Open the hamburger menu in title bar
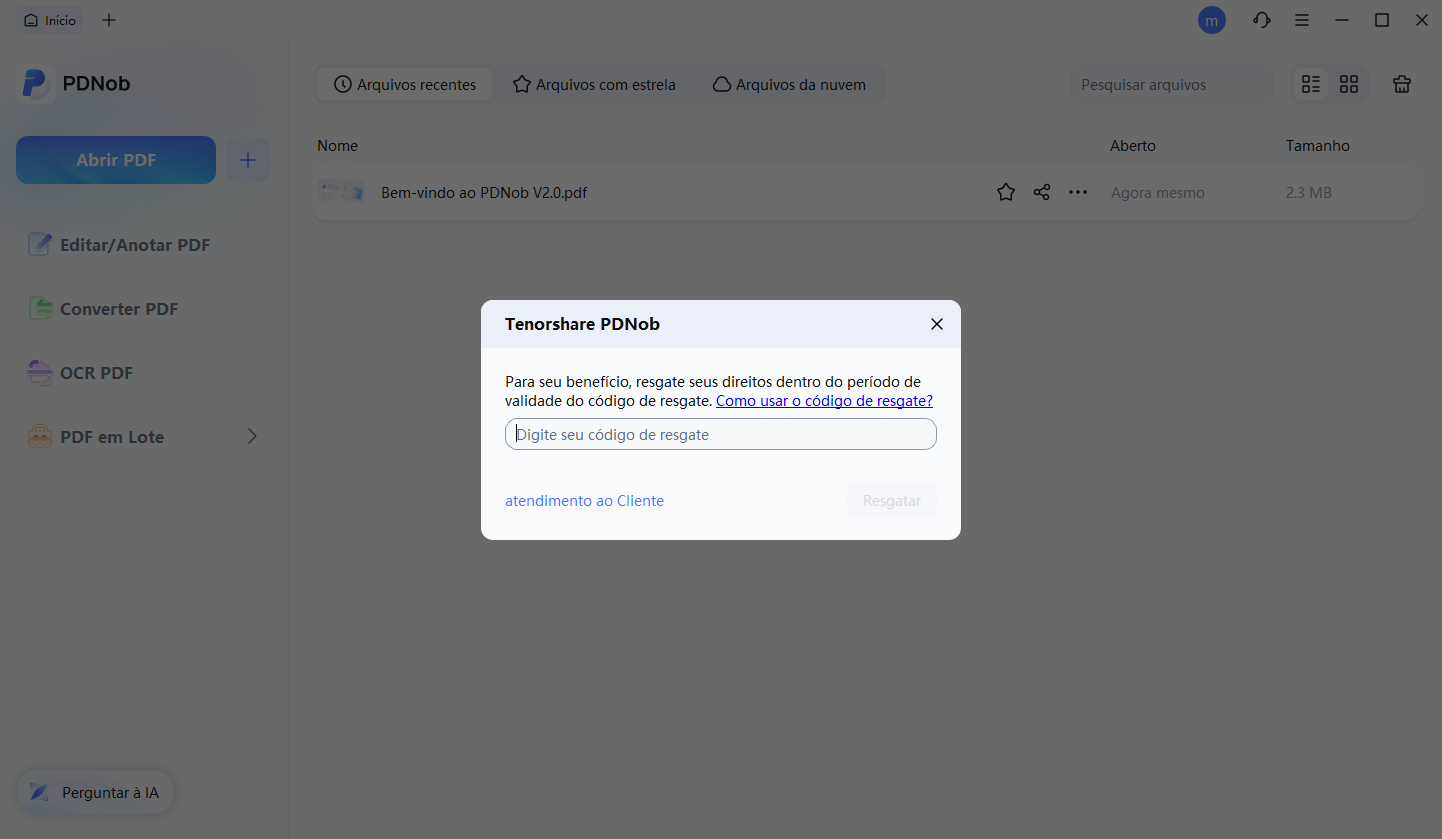Viewport: 1442px width, 839px height. click(x=1302, y=20)
